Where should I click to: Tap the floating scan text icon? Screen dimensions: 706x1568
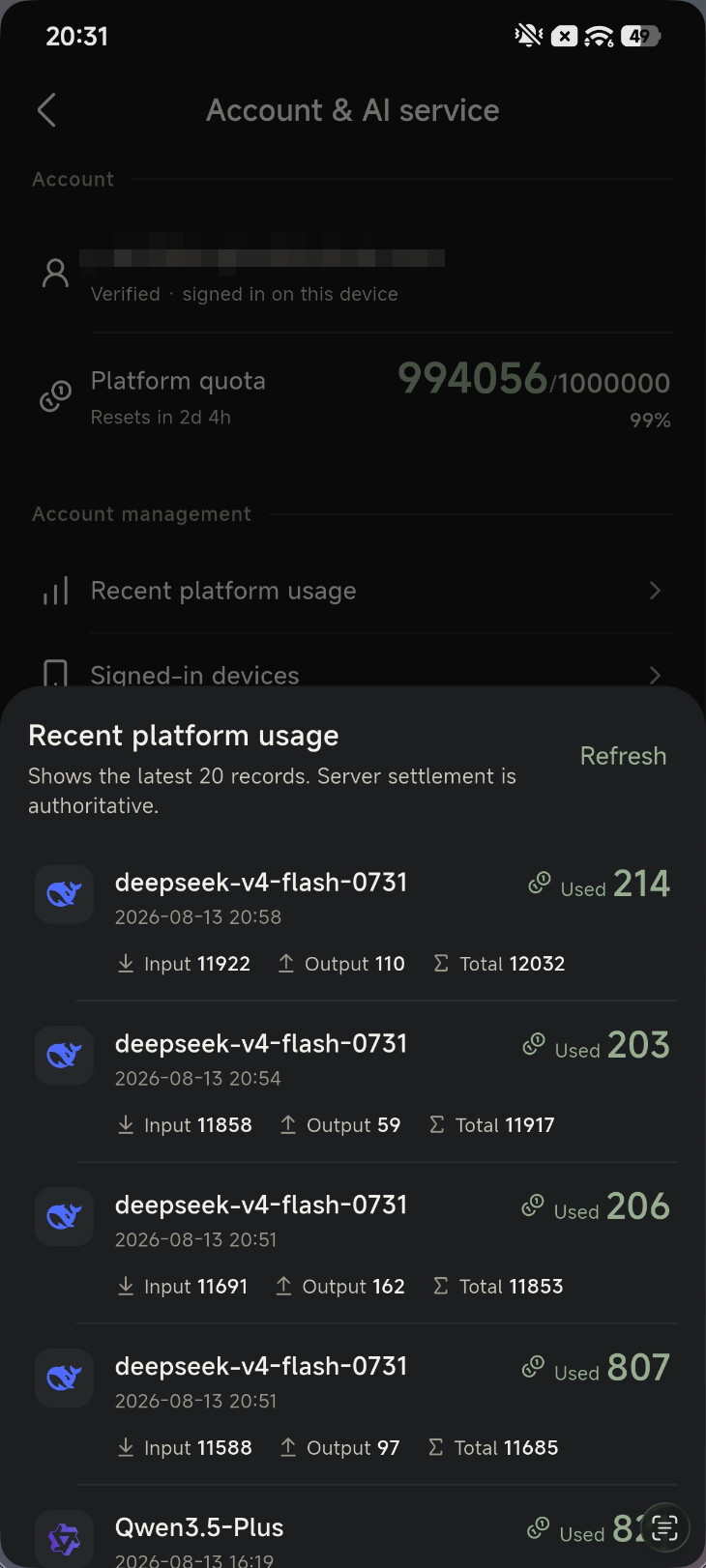[665, 1527]
